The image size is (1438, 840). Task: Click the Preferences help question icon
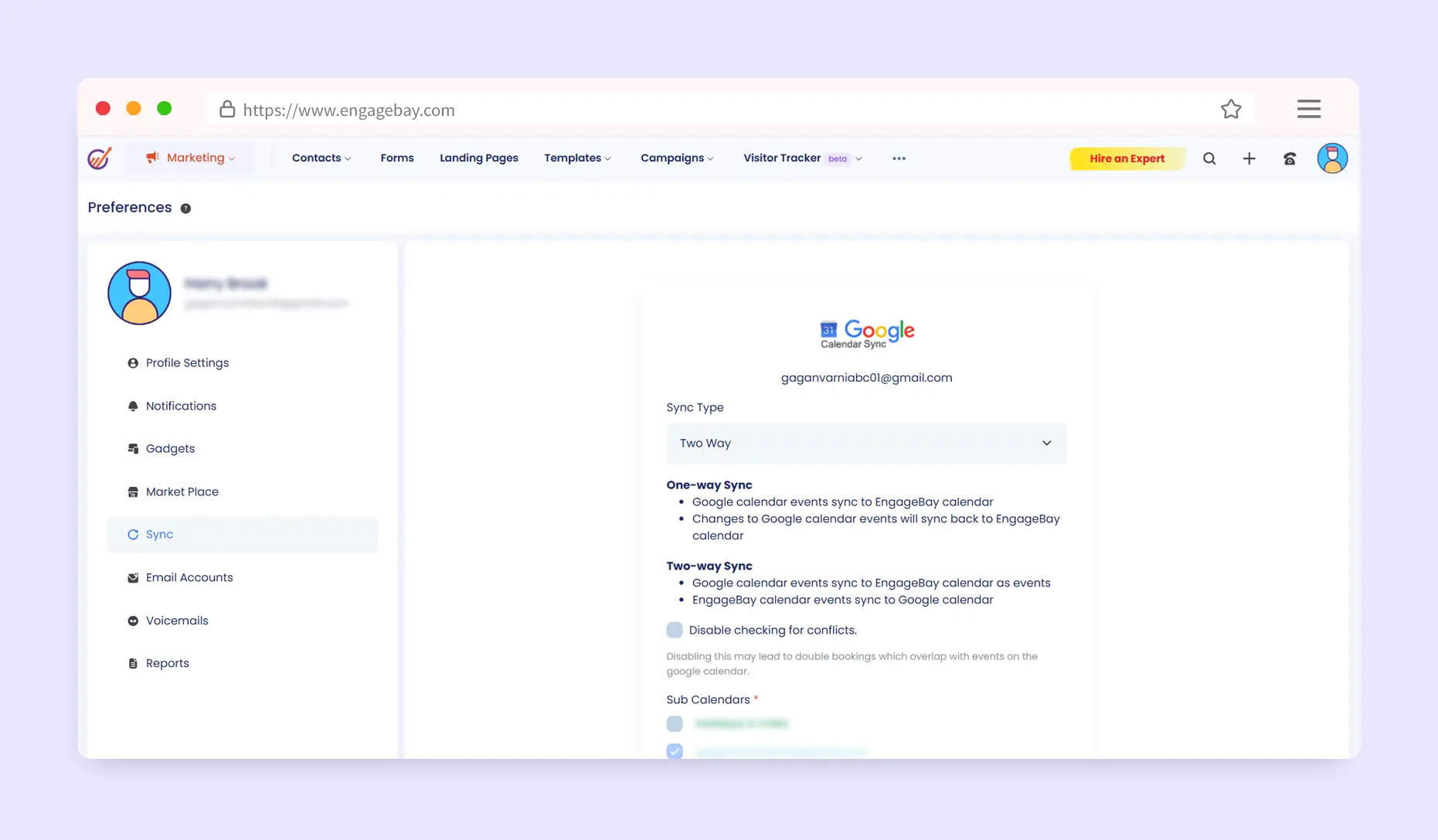(185, 209)
